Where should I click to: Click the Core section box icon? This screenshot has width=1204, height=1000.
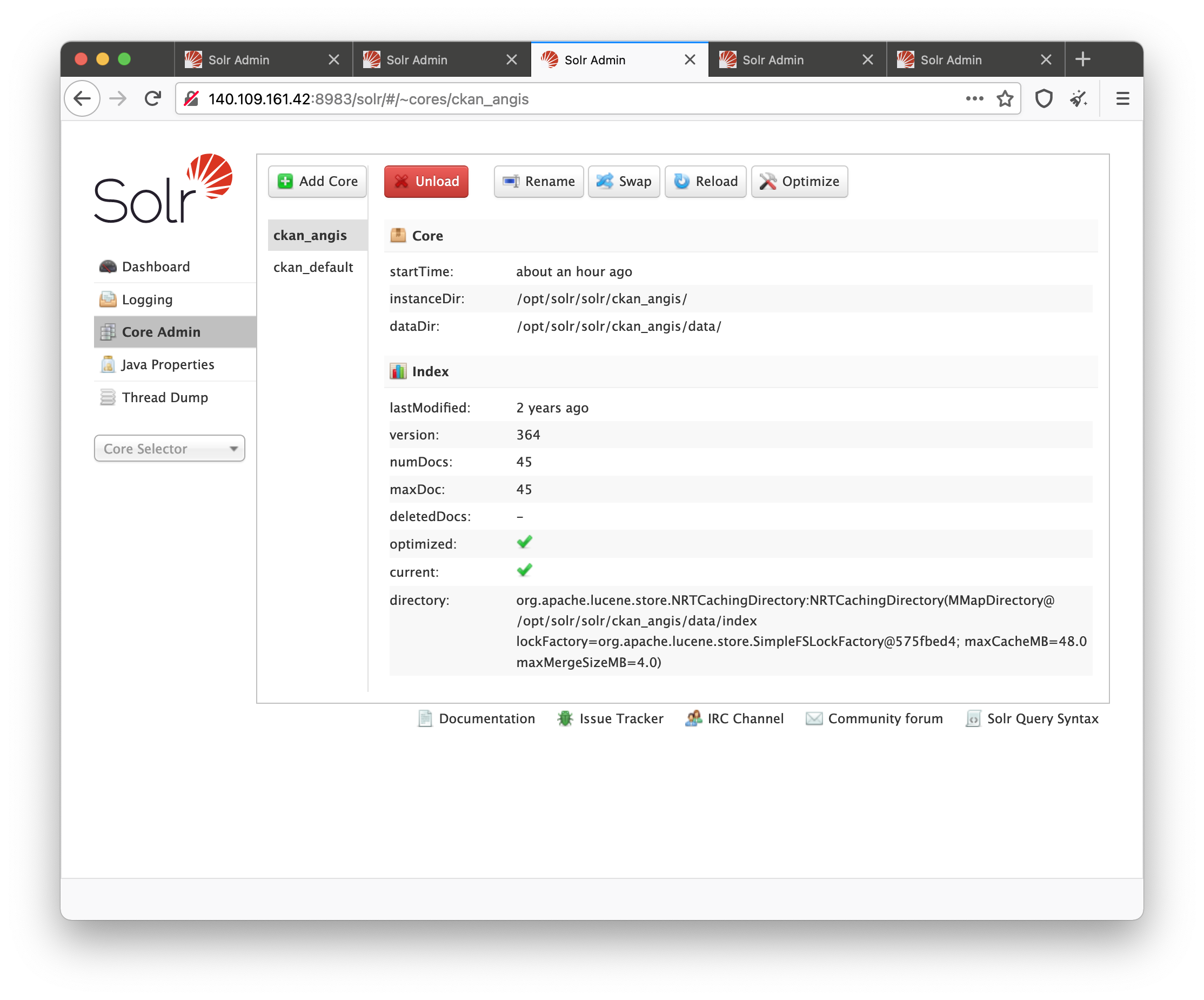398,235
